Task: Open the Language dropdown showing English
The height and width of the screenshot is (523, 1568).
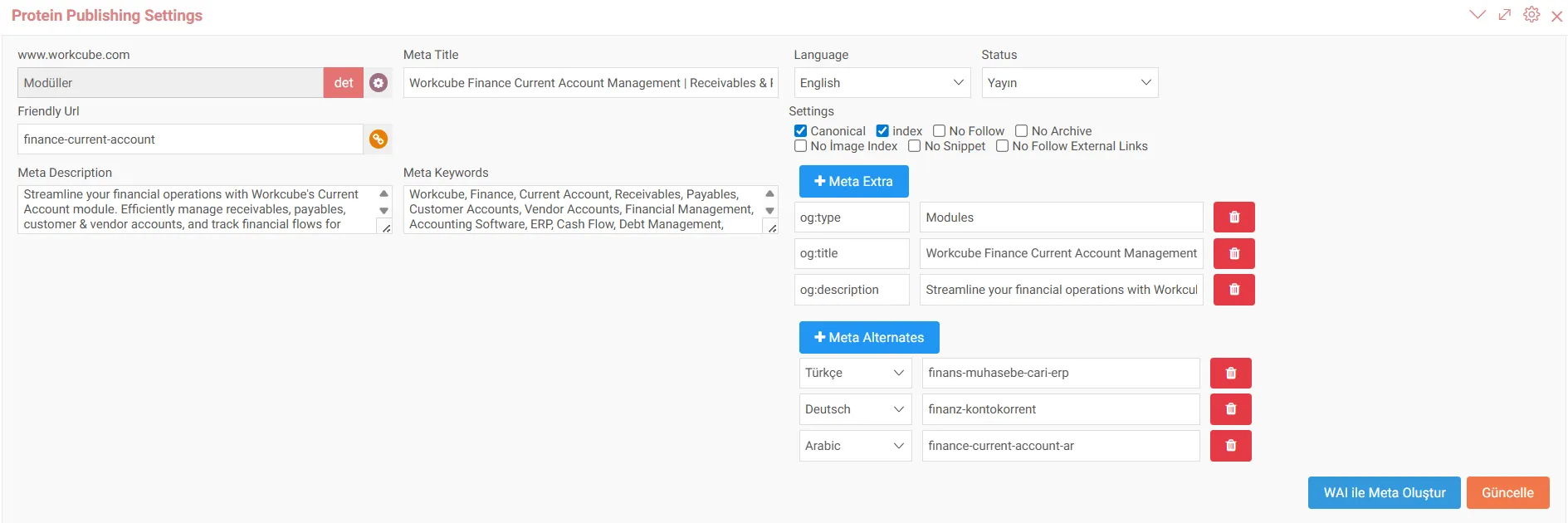Action: 882,83
